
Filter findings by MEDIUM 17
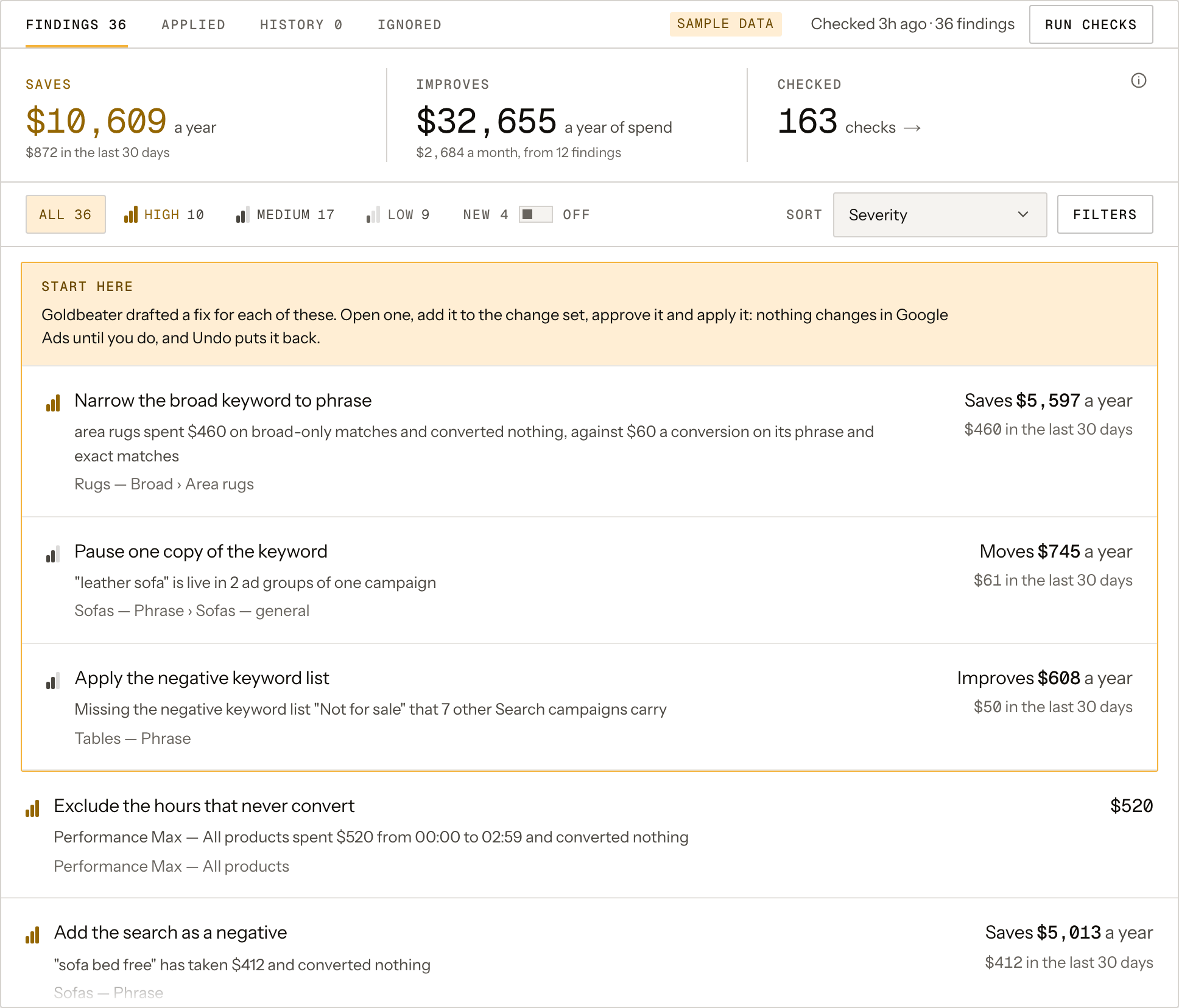[285, 214]
